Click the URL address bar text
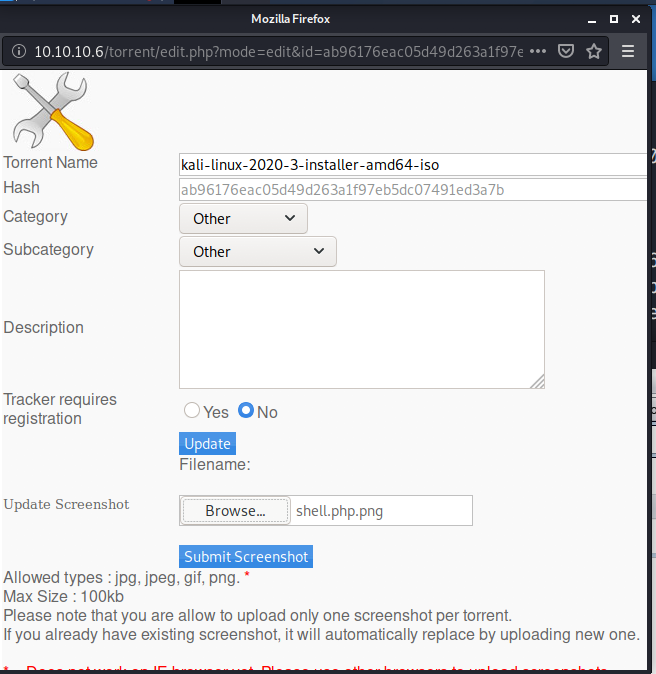This screenshot has width=656, height=674. click(279, 52)
